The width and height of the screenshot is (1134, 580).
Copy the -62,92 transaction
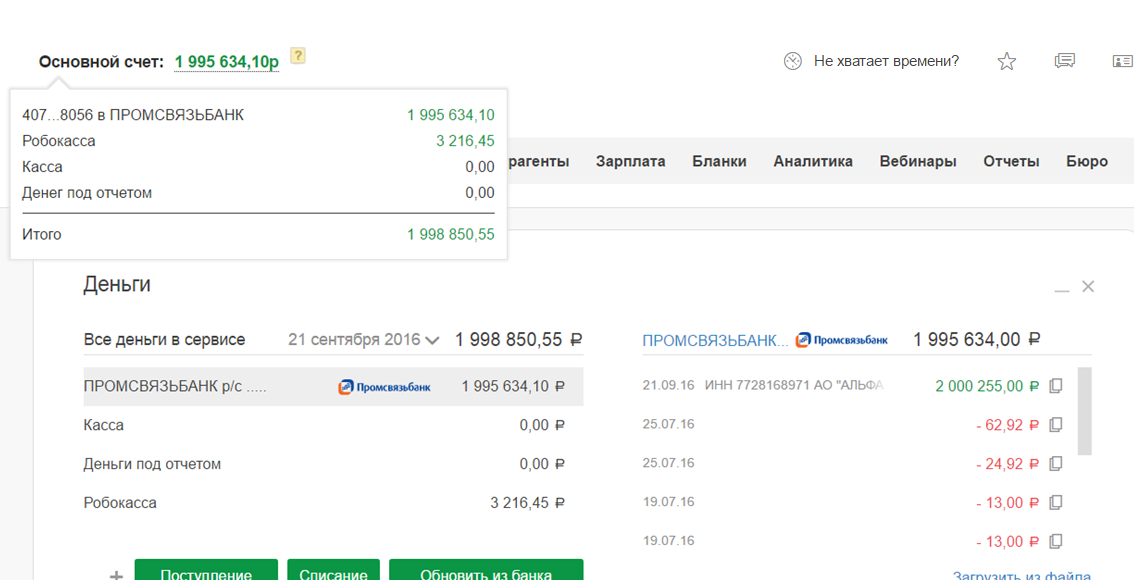pos(1056,425)
